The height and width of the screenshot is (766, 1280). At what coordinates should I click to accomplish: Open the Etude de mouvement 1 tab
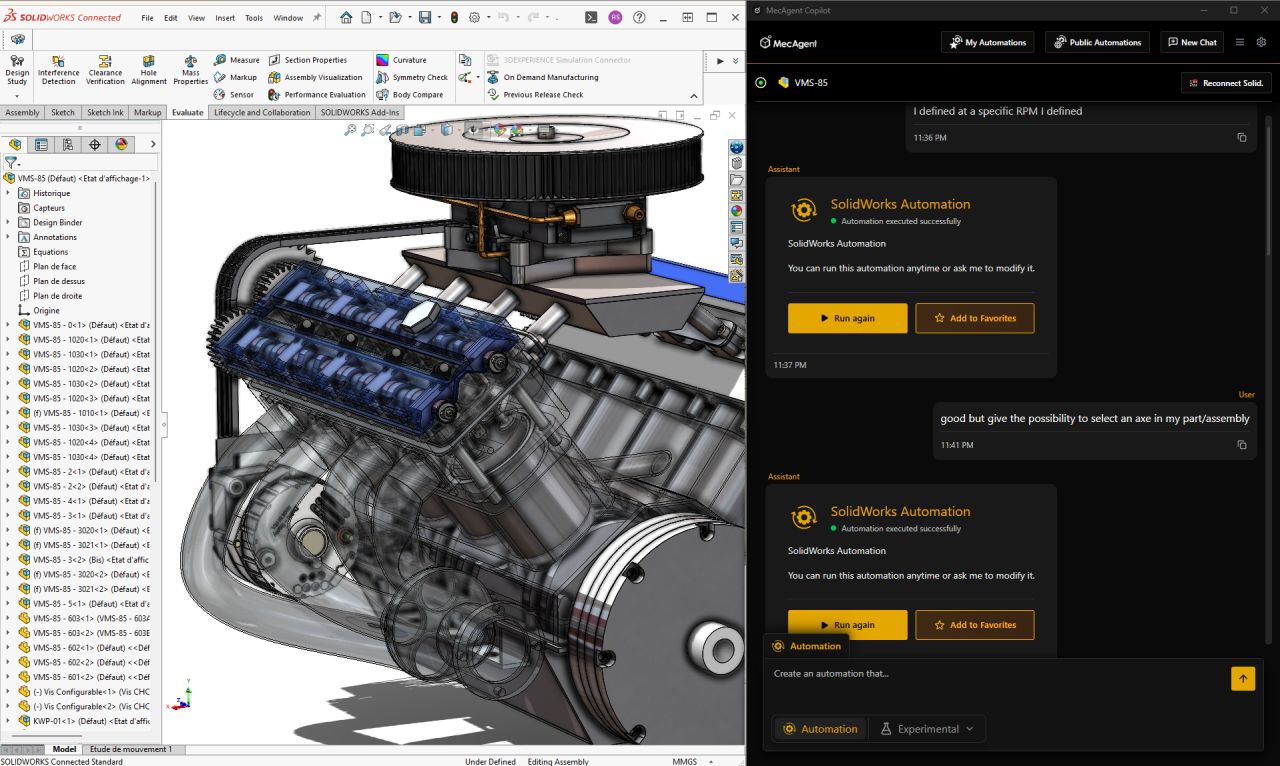pyautogui.click(x=131, y=749)
